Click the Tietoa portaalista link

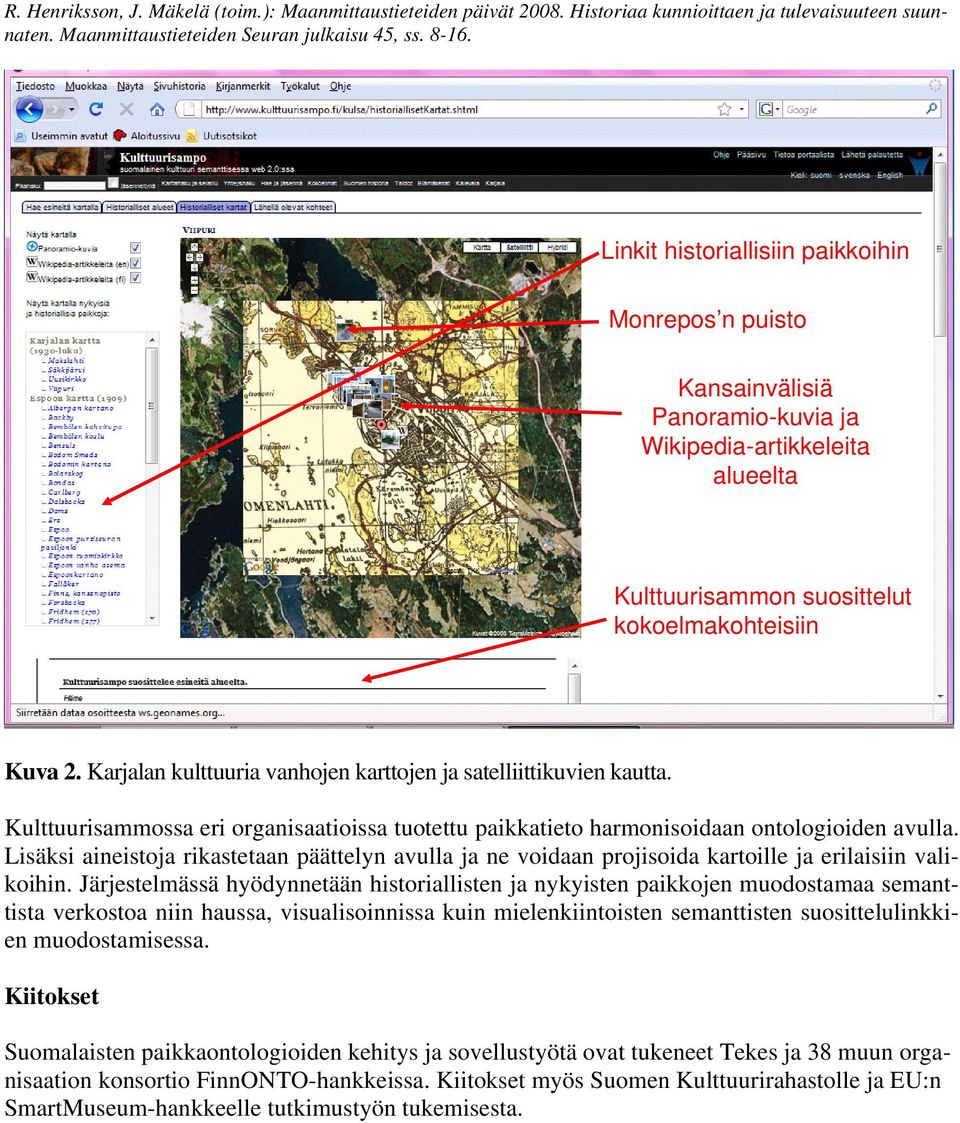tap(803, 155)
